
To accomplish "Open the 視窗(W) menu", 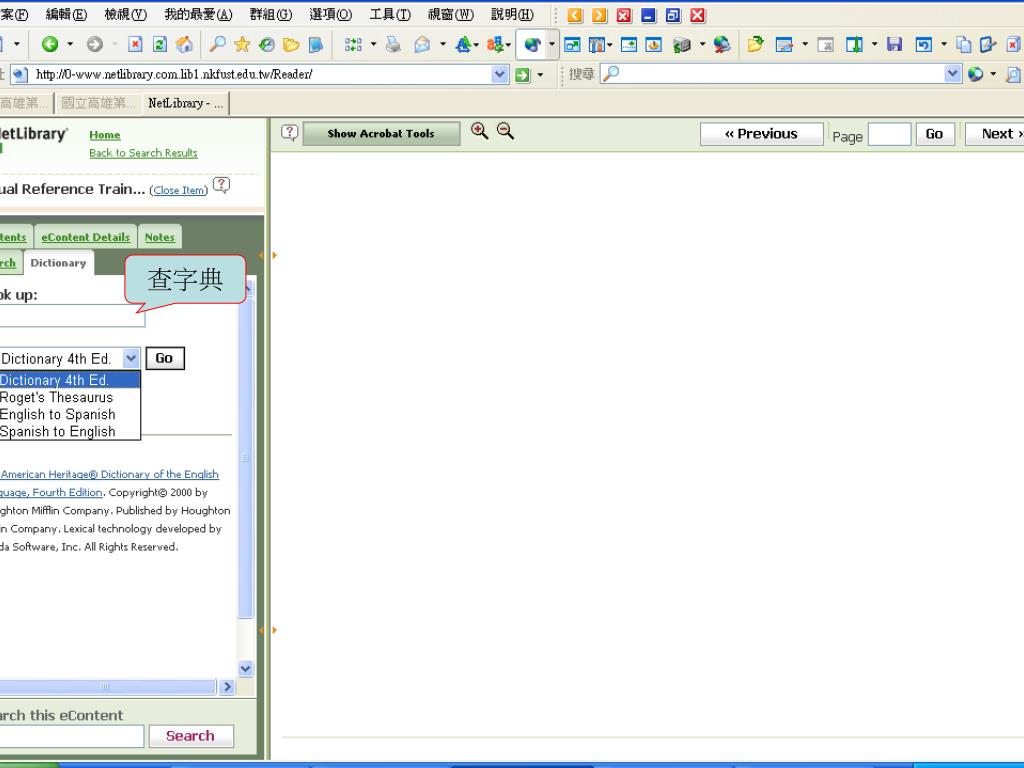I will (x=451, y=14).
